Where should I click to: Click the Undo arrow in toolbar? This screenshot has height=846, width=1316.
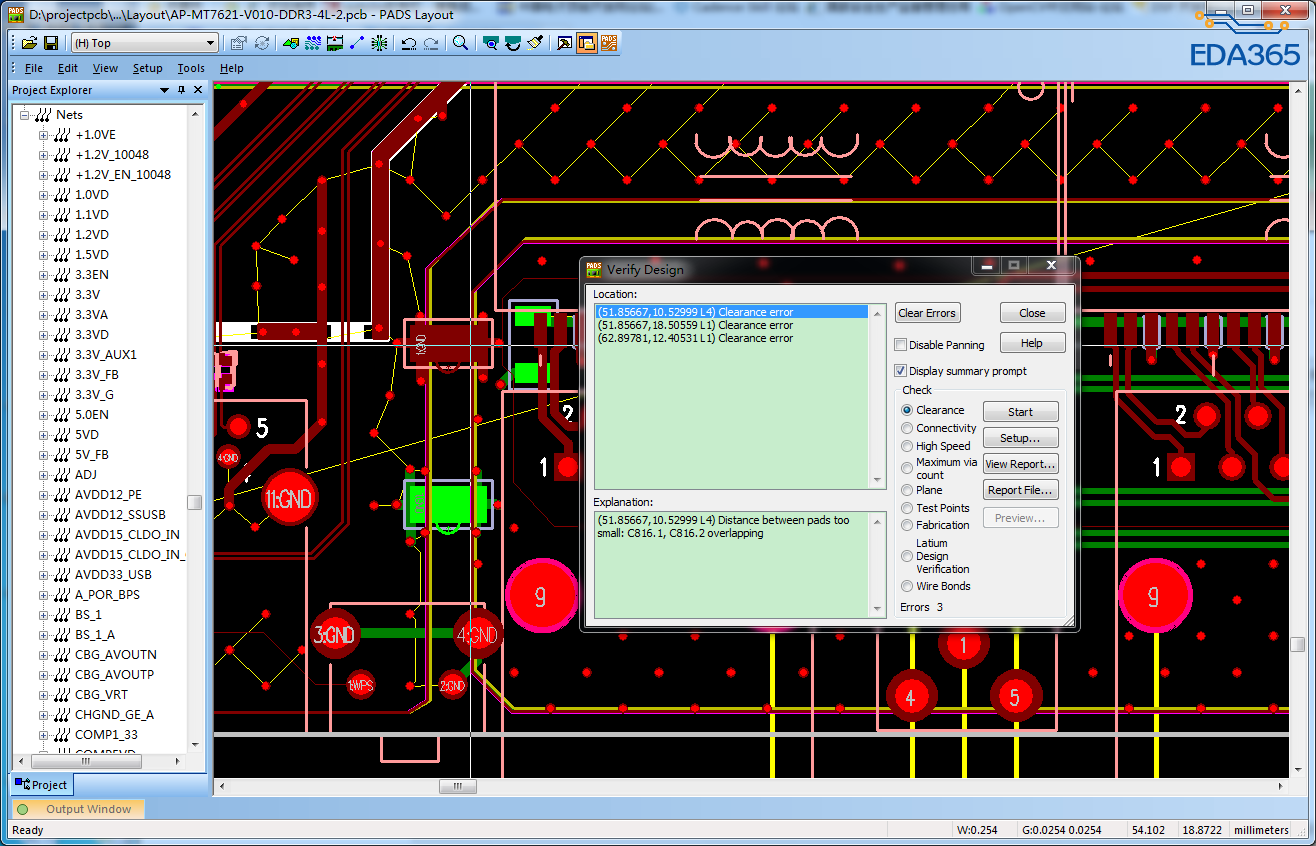coord(409,43)
